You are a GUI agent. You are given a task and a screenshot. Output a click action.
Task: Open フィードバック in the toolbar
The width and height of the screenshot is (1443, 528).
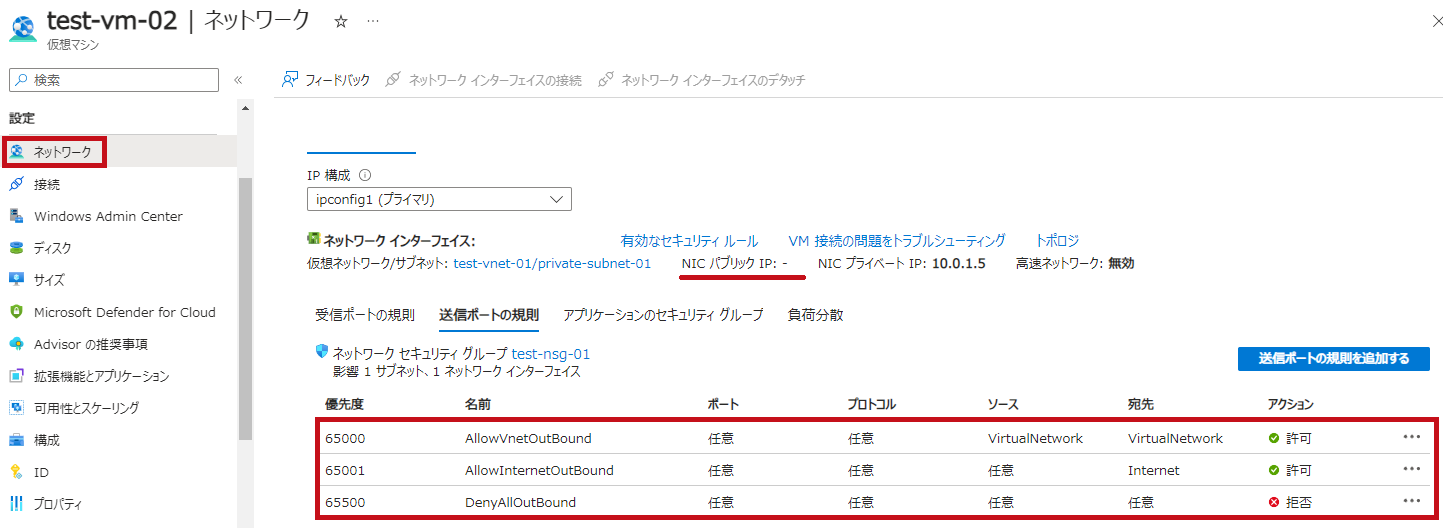click(326, 80)
